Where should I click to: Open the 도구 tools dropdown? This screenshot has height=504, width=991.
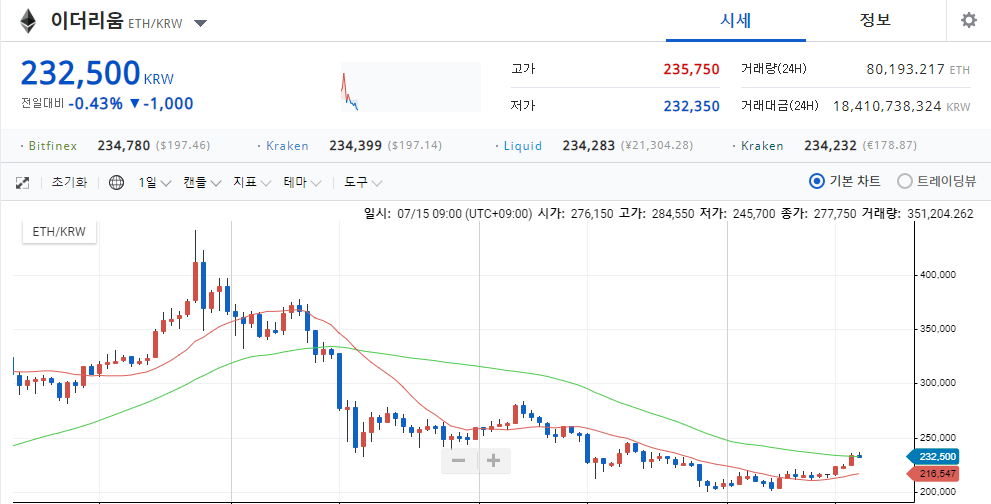(363, 182)
